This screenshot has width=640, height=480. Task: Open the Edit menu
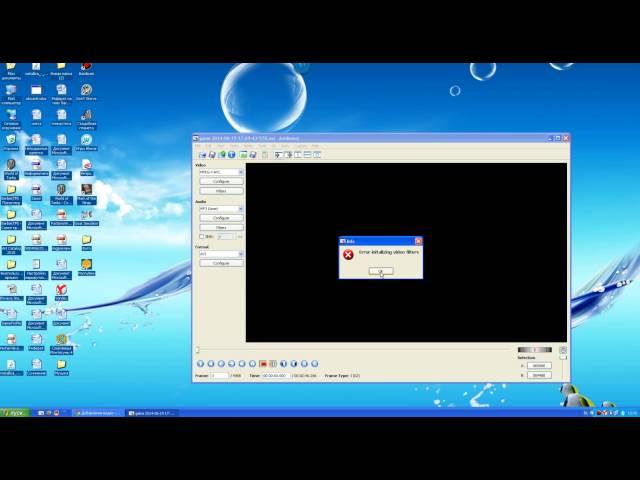pyautogui.click(x=208, y=146)
